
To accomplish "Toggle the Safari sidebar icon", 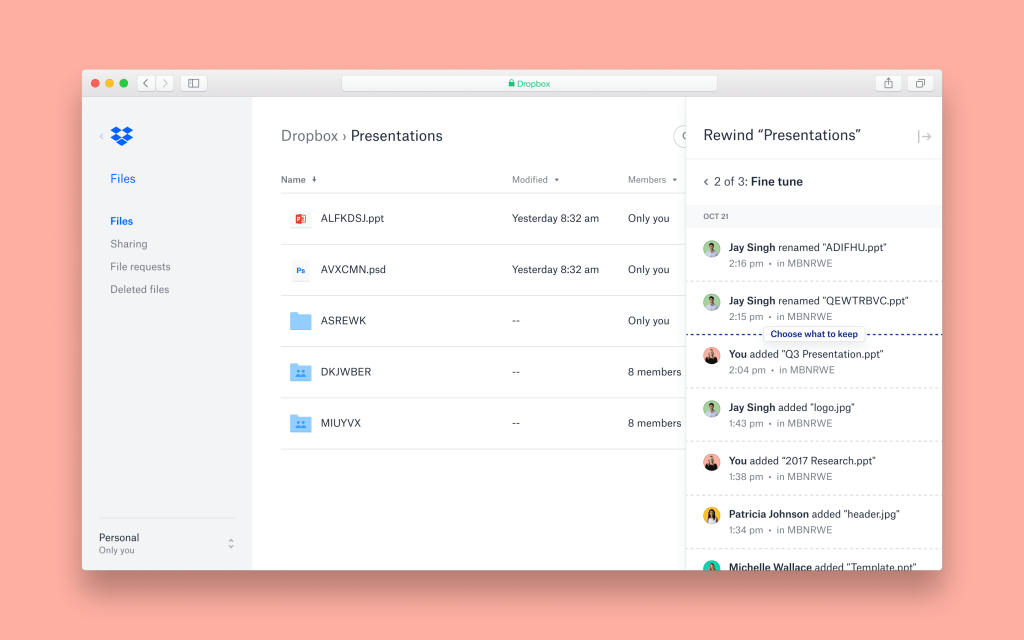I will (x=194, y=83).
